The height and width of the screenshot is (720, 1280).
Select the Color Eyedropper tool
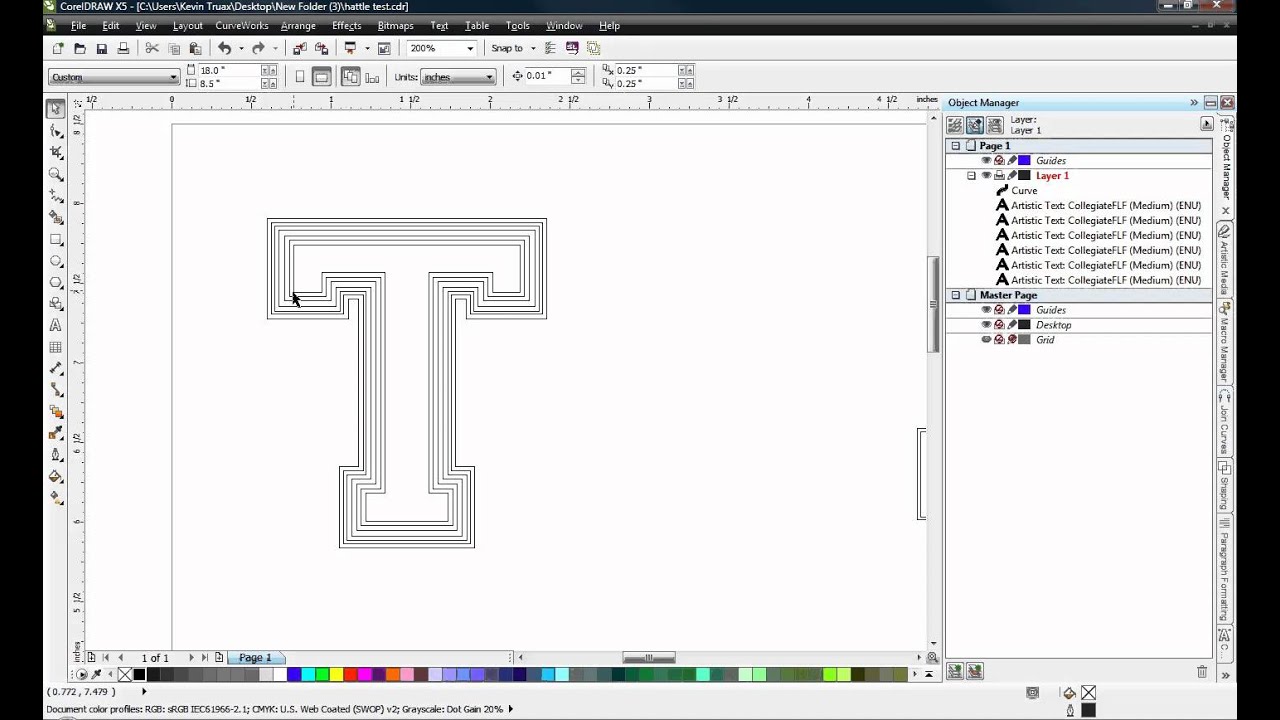pyautogui.click(x=56, y=433)
